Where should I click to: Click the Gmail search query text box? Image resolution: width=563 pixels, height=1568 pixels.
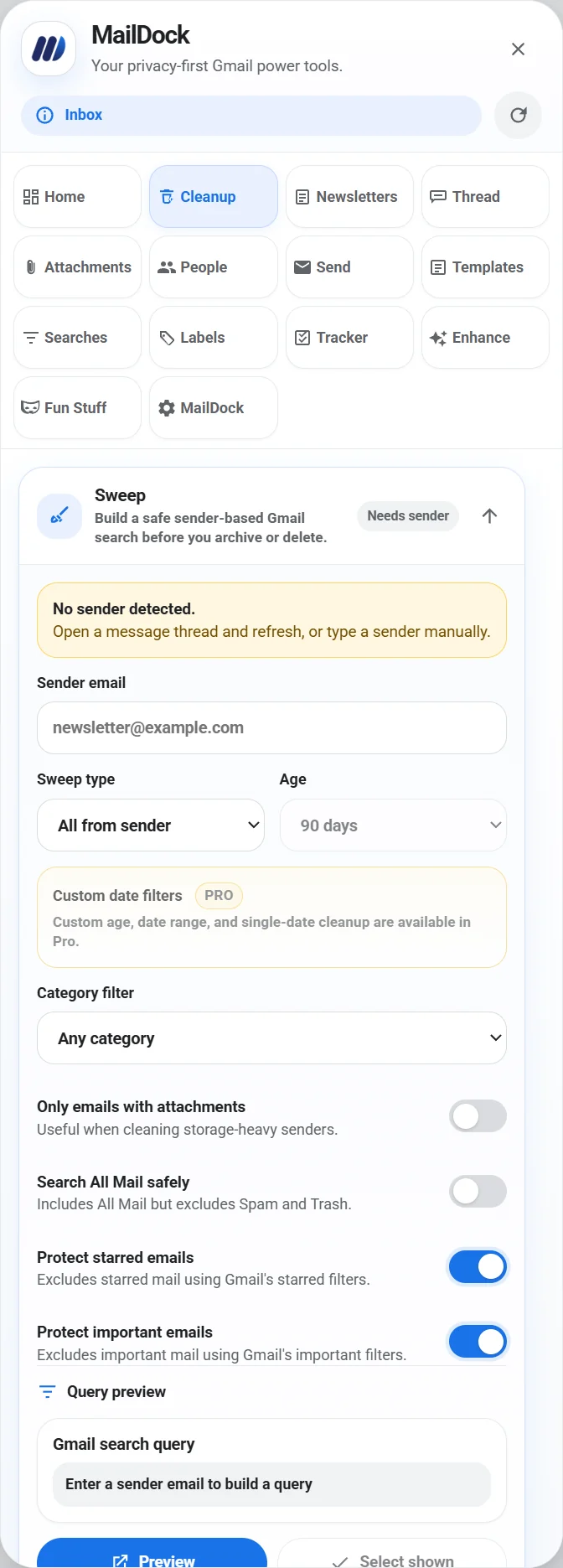point(271,1484)
